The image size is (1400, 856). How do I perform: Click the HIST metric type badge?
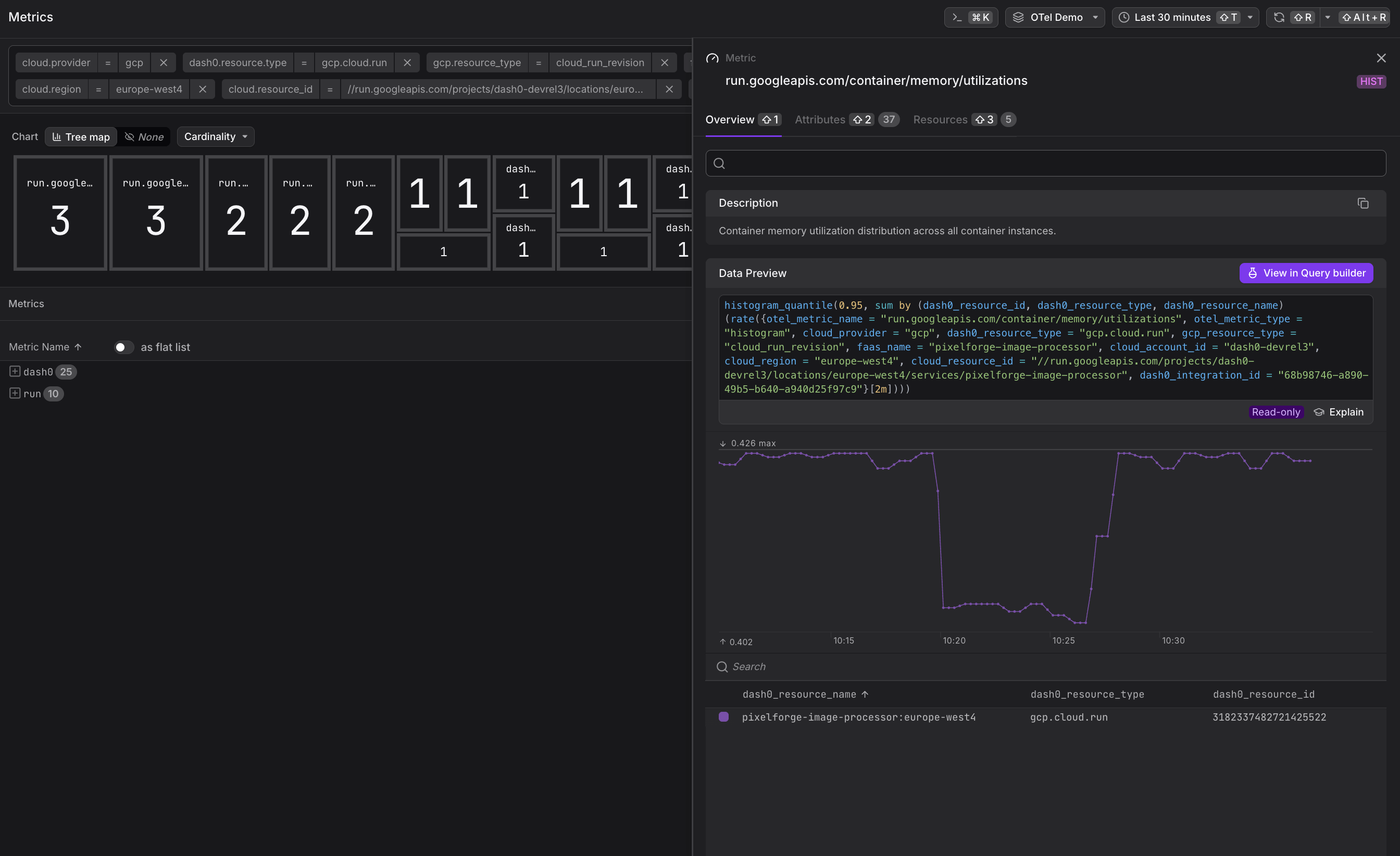click(1371, 81)
